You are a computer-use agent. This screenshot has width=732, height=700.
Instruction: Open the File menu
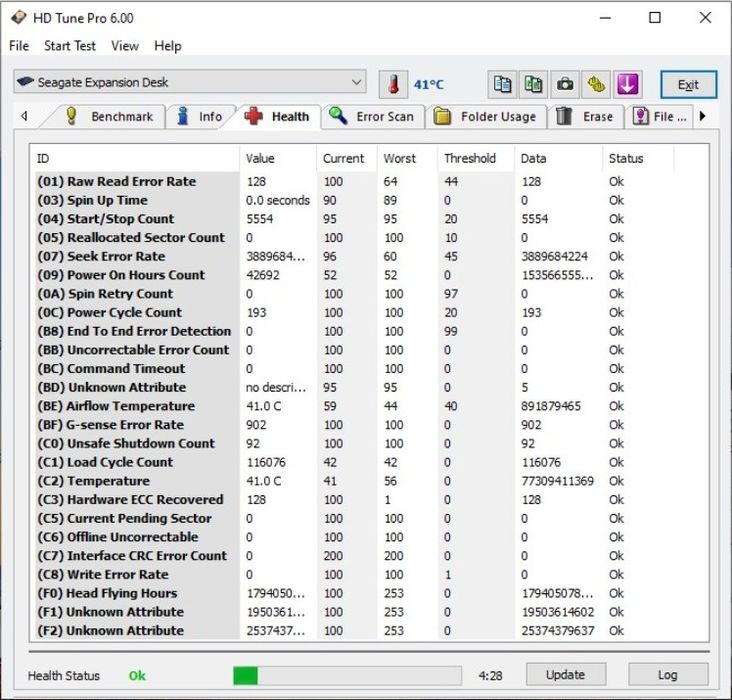[x=19, y=46]
